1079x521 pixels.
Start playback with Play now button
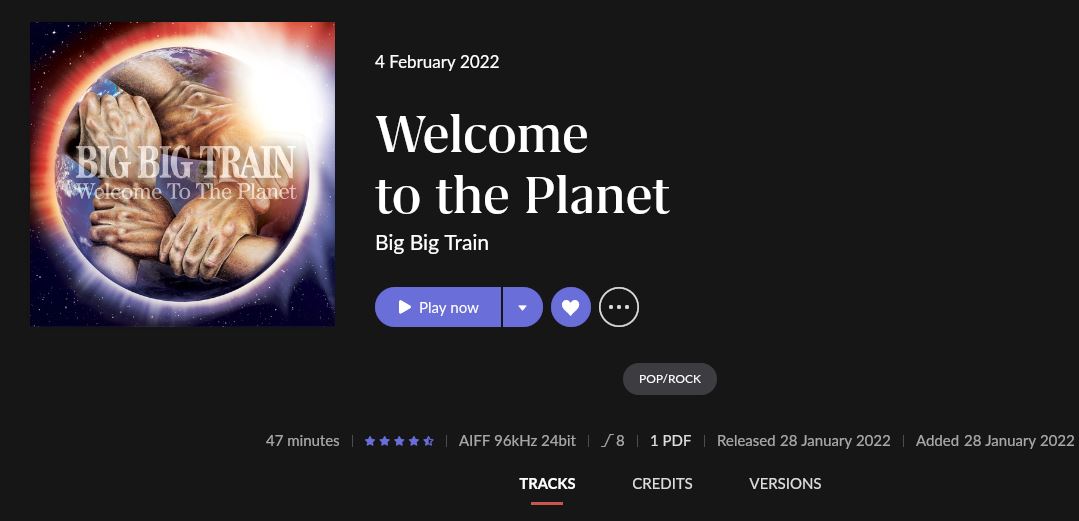point(438,307)
